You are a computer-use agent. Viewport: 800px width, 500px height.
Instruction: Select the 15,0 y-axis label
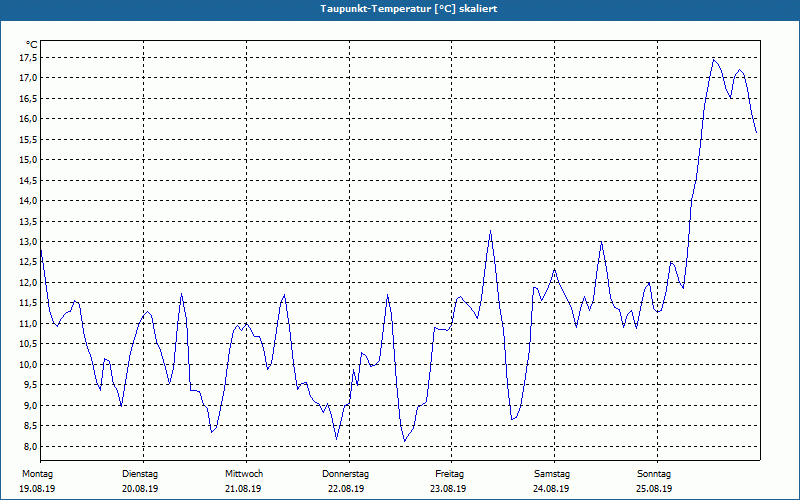click(29, 160)
